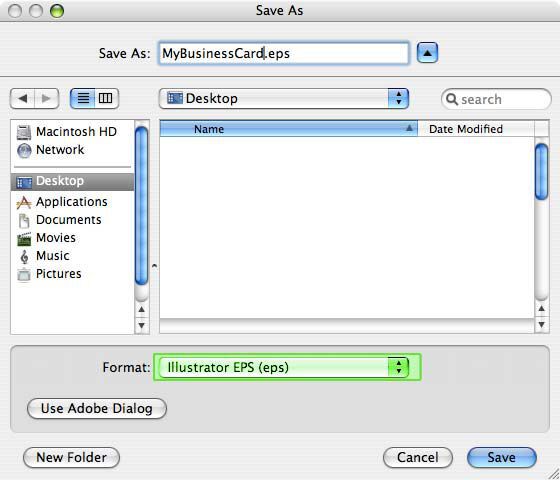This screenshot has width=560, height=480.
Task: Create a New Folder
Action: (71, 458)
